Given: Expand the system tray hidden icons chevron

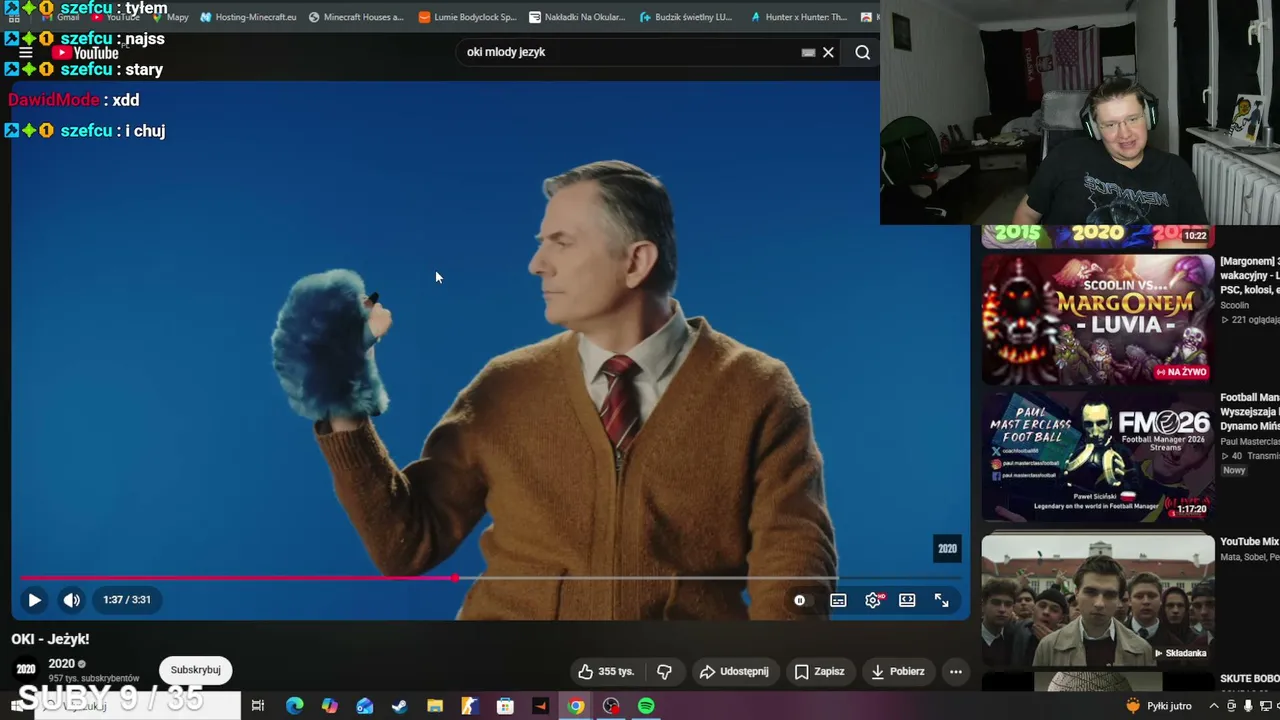Looking at the screenshot, I should pos(1214,706).
